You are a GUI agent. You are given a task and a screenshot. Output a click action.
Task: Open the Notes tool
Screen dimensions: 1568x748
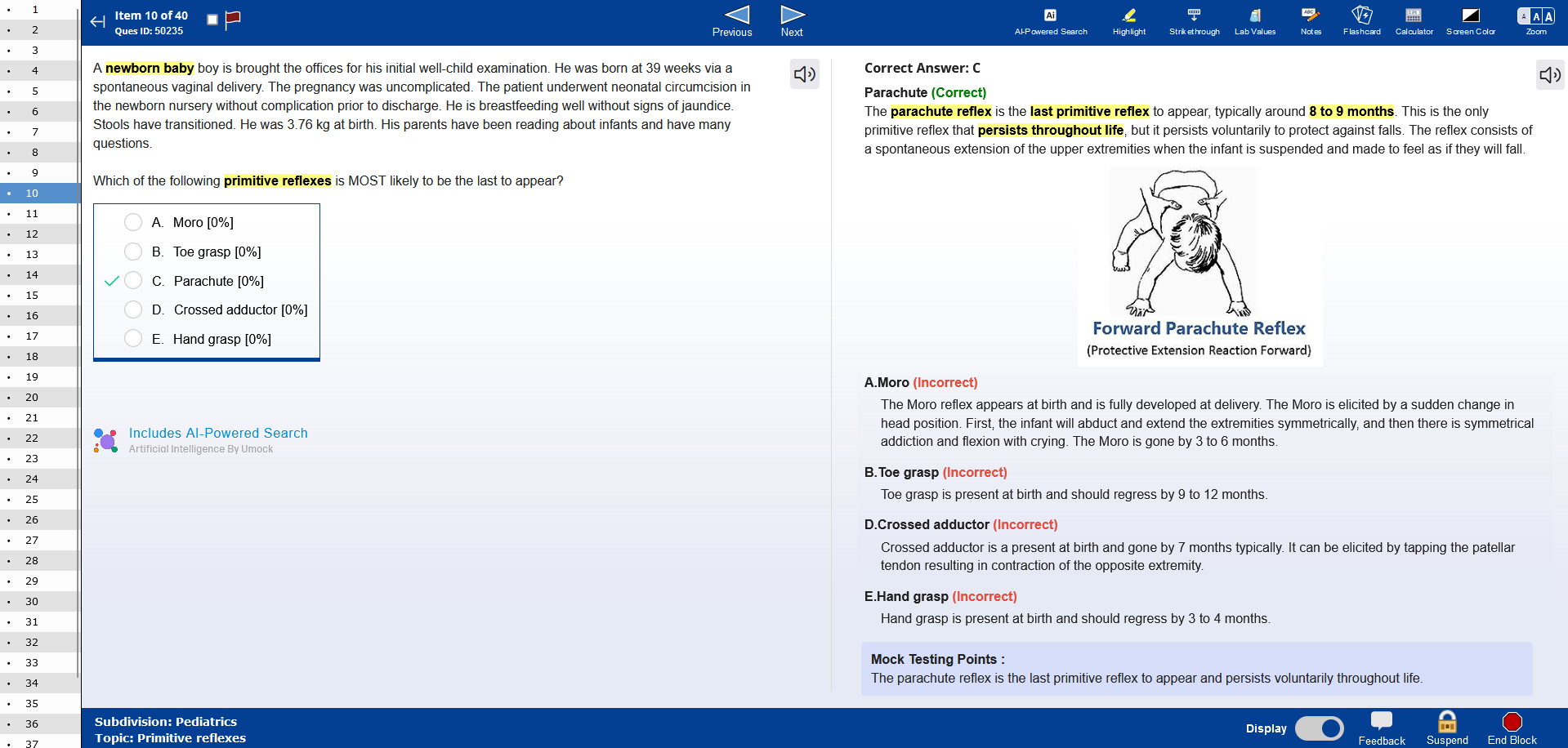1311,22
